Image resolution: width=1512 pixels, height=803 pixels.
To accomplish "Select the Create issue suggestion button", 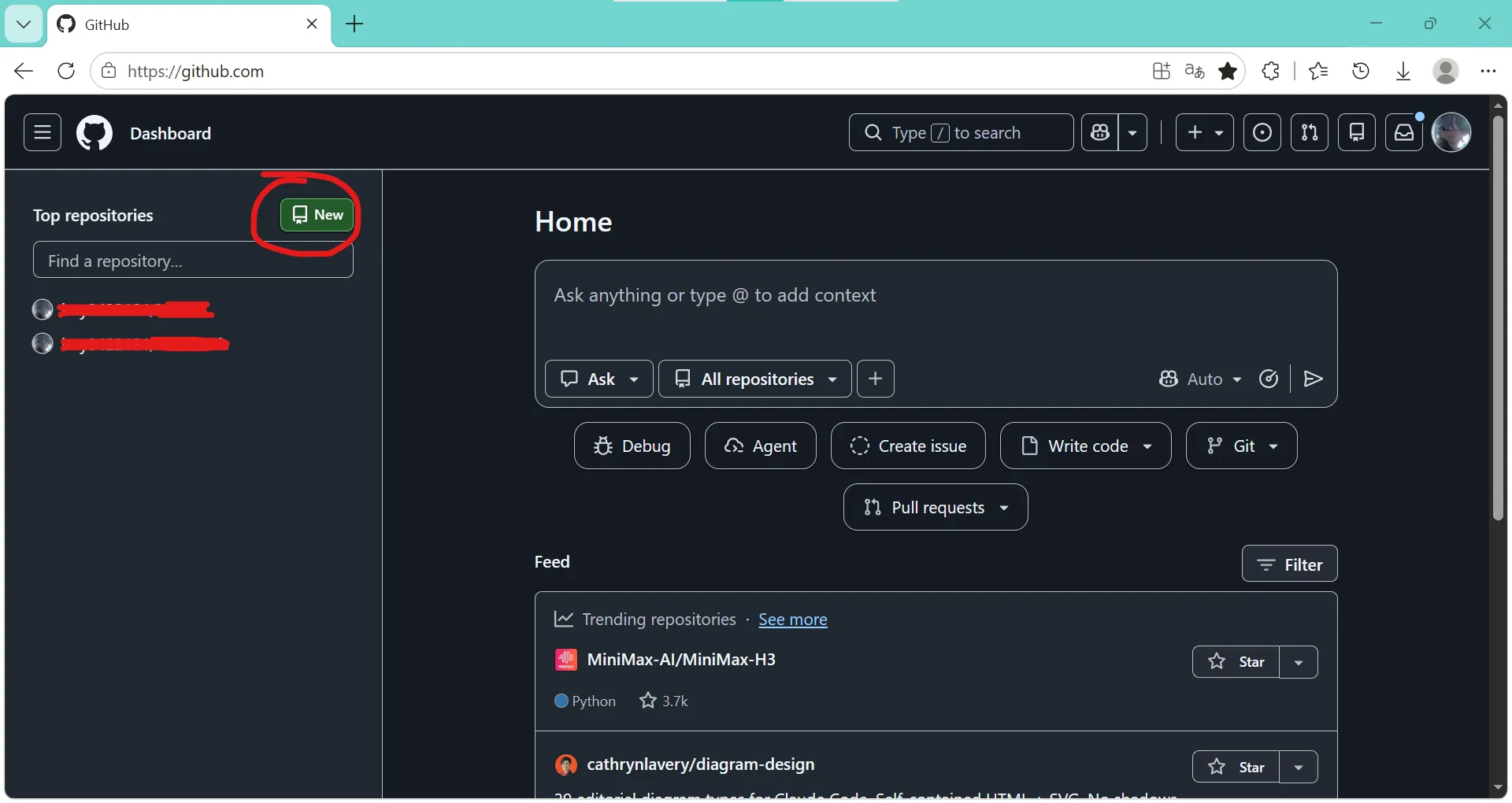I will [x=908, y=446].
